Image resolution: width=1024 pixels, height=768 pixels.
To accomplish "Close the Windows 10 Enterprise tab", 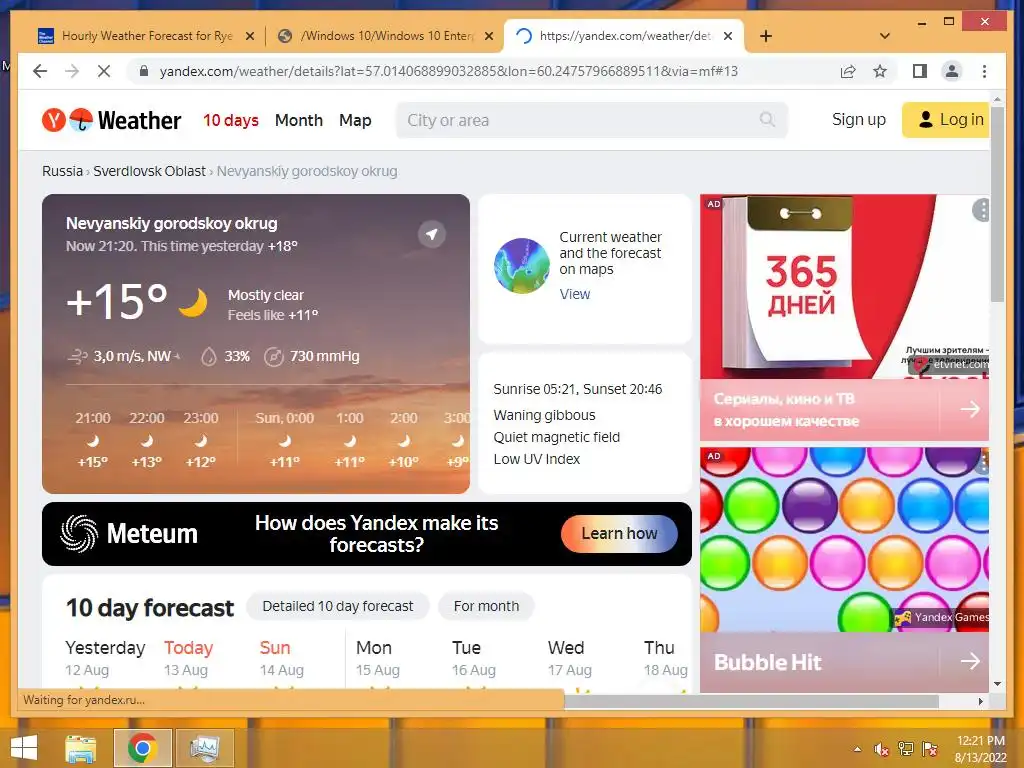I will (x=488, y=37).
